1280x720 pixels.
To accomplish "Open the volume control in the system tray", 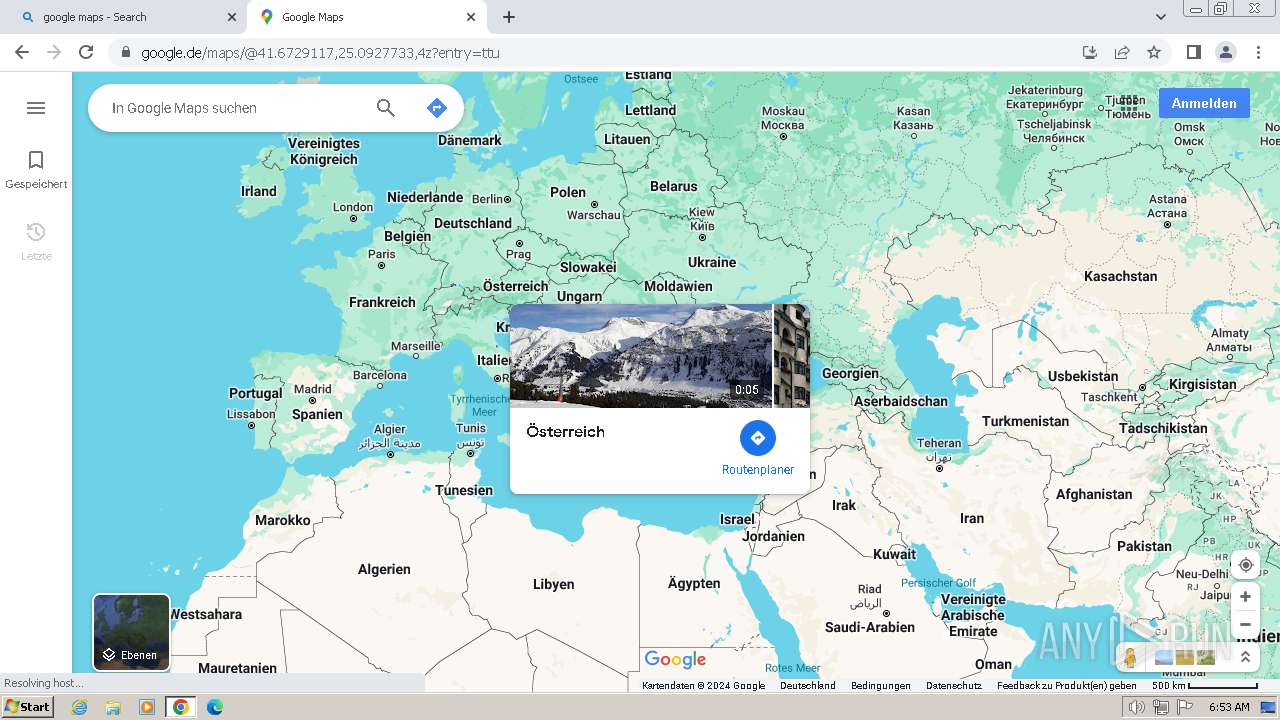I will (x=1137, y=707).
